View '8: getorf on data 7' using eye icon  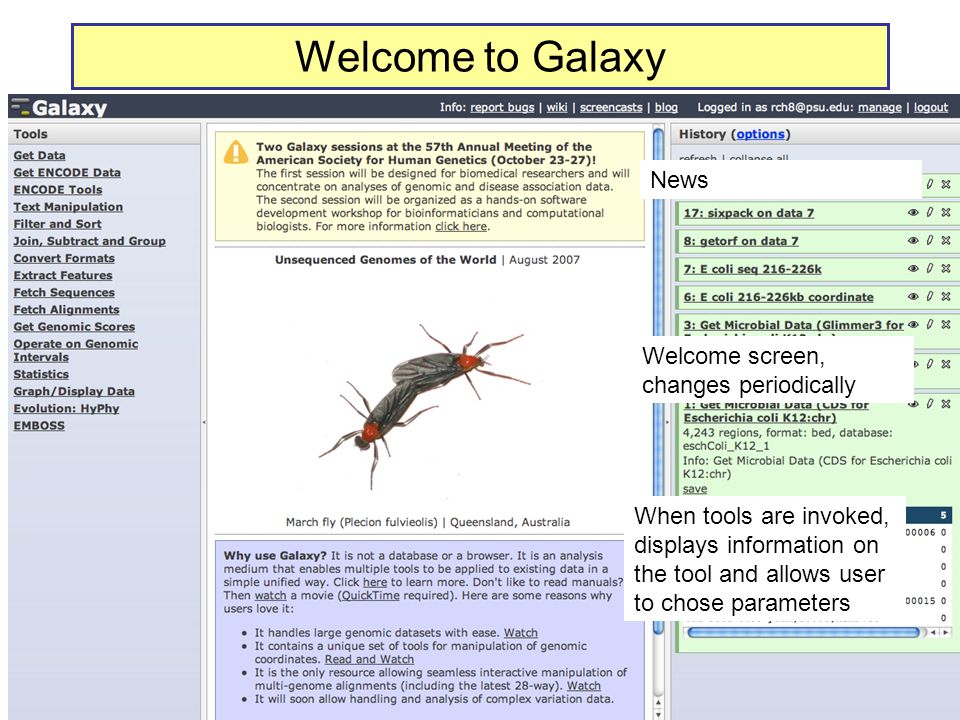pyautogui.click(x=913, y=241)
